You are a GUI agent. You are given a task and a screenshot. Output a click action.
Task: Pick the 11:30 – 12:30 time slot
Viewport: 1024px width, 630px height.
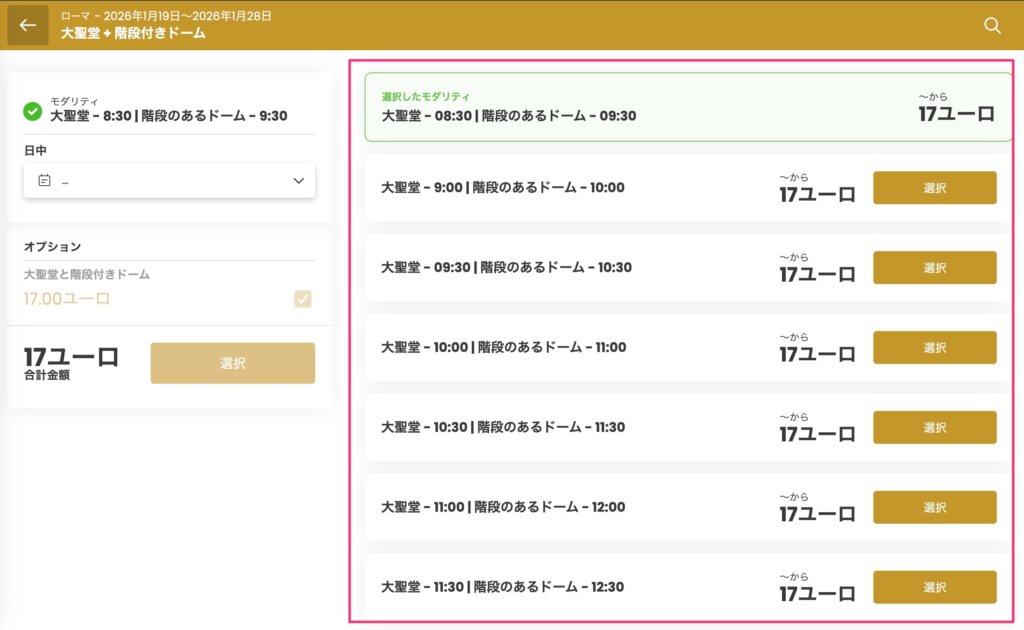934,588
